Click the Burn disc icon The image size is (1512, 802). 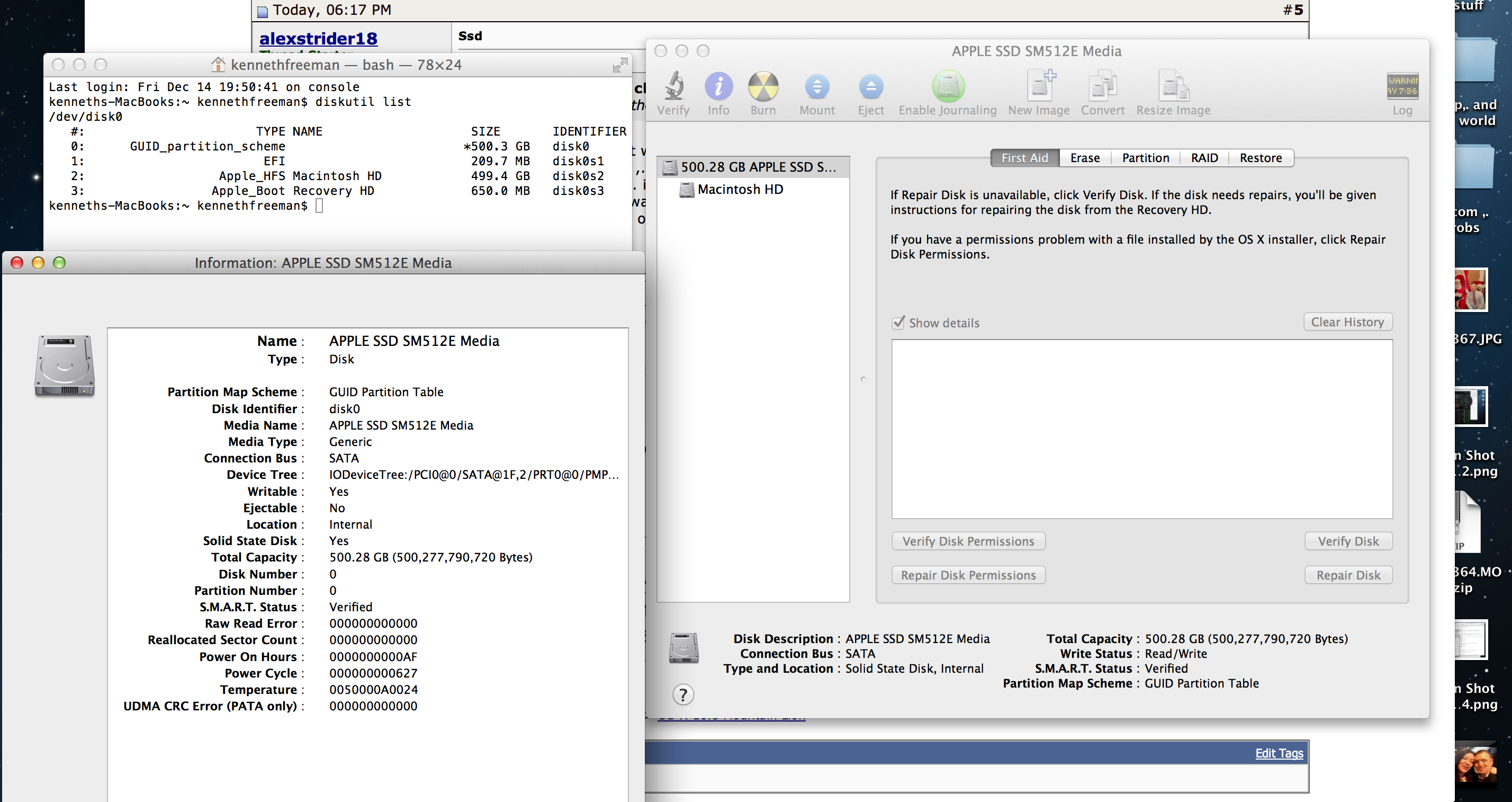[x=763, y=86]
